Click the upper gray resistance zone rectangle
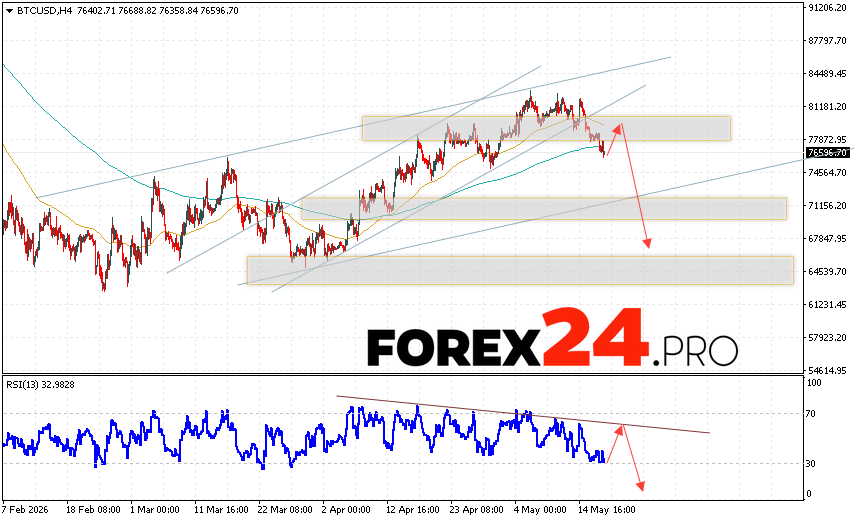 [546, 128]
